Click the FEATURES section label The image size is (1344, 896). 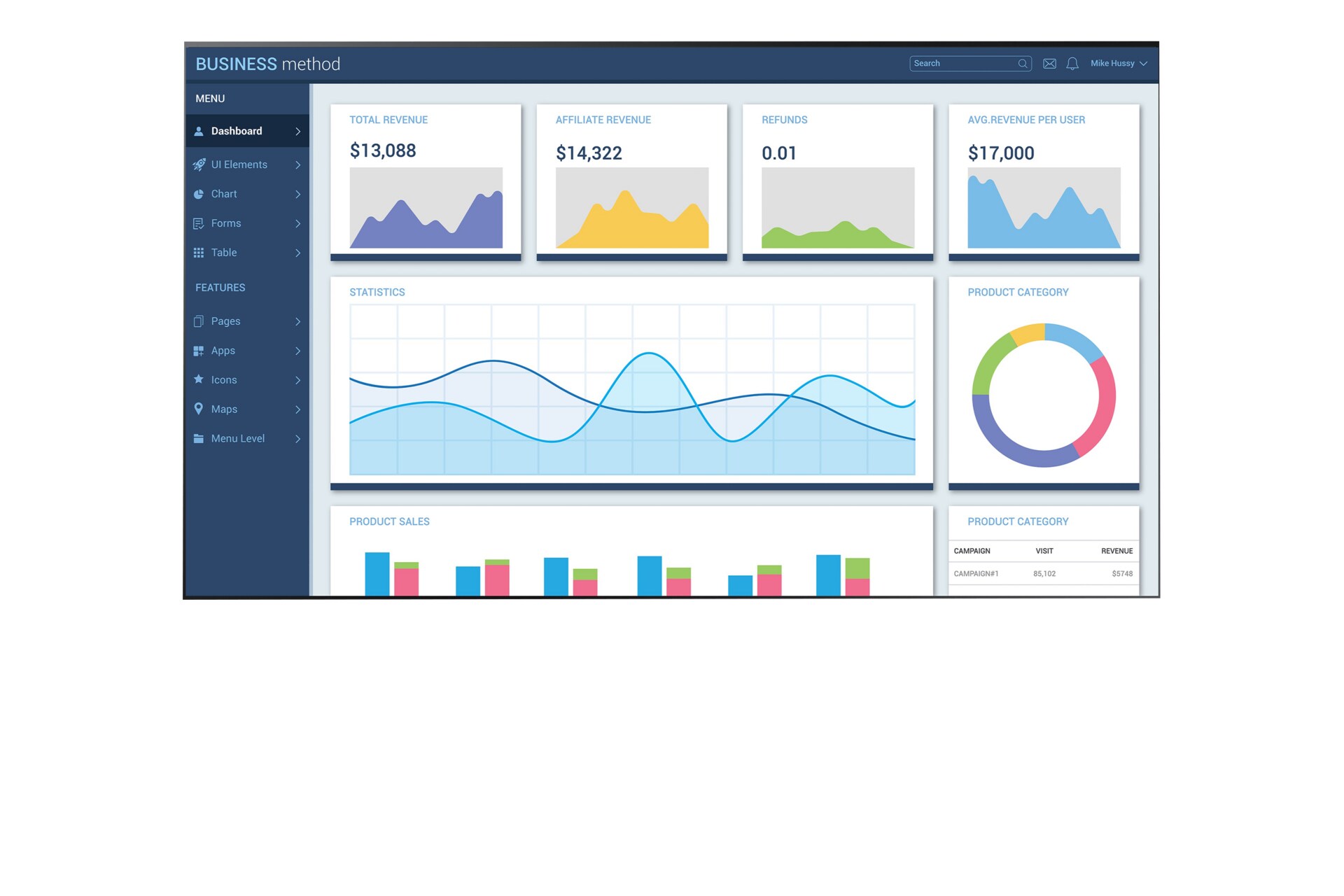pos(220,288)
